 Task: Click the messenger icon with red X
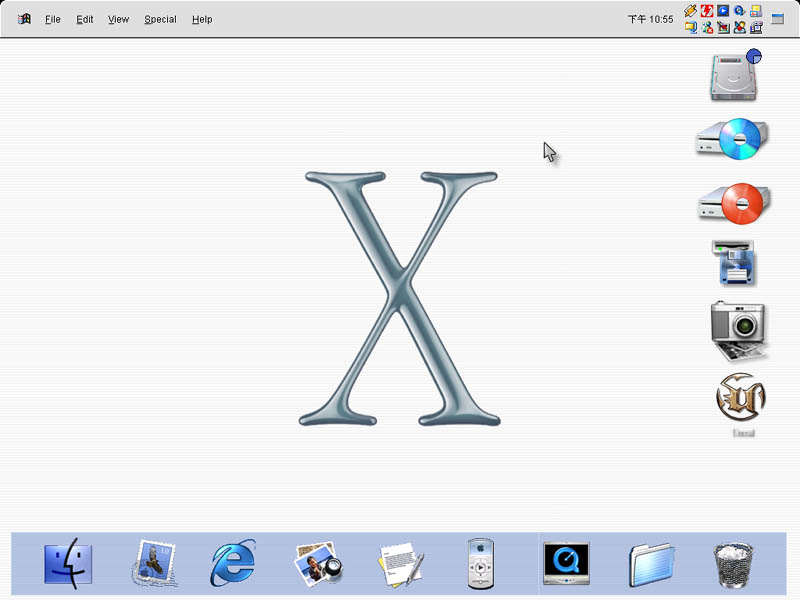[x=707, y=27]
